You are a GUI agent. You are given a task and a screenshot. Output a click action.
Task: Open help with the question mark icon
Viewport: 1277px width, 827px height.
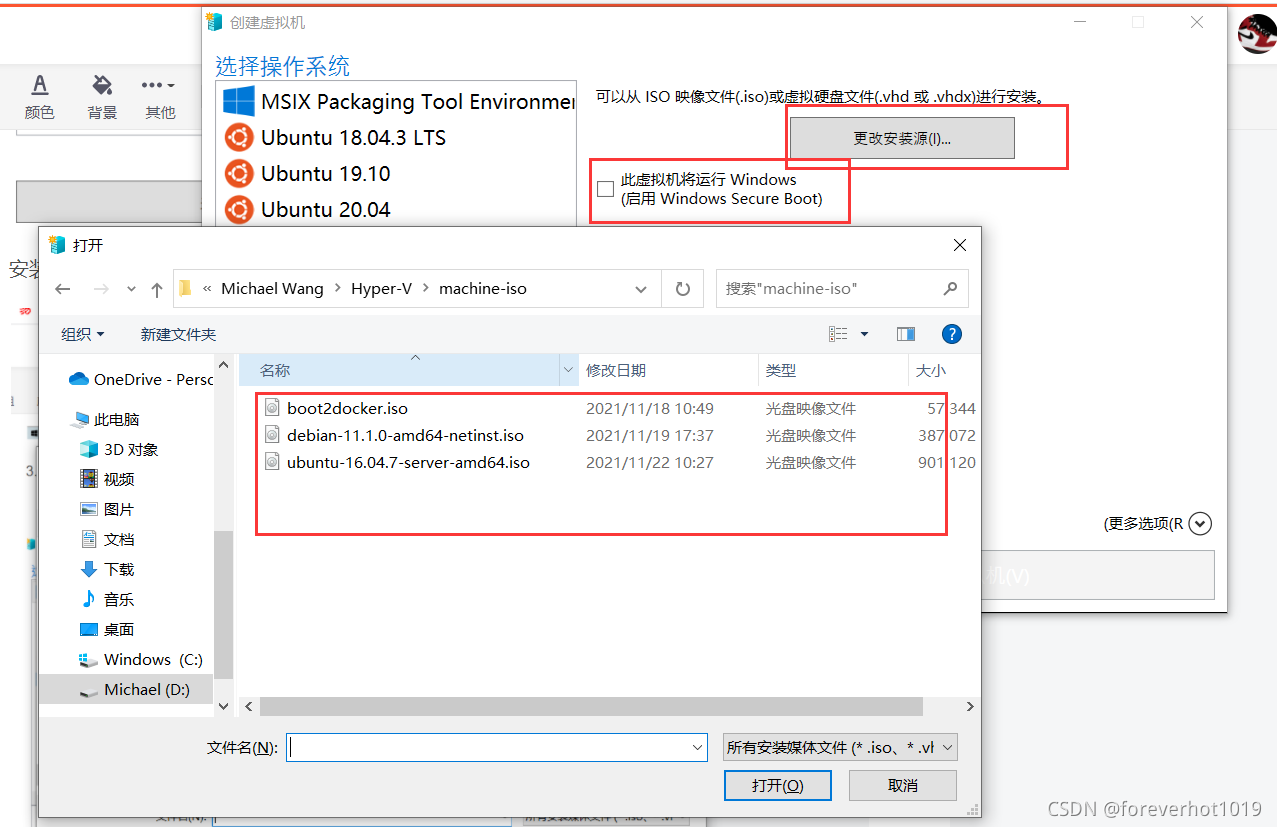pos(952,334)
